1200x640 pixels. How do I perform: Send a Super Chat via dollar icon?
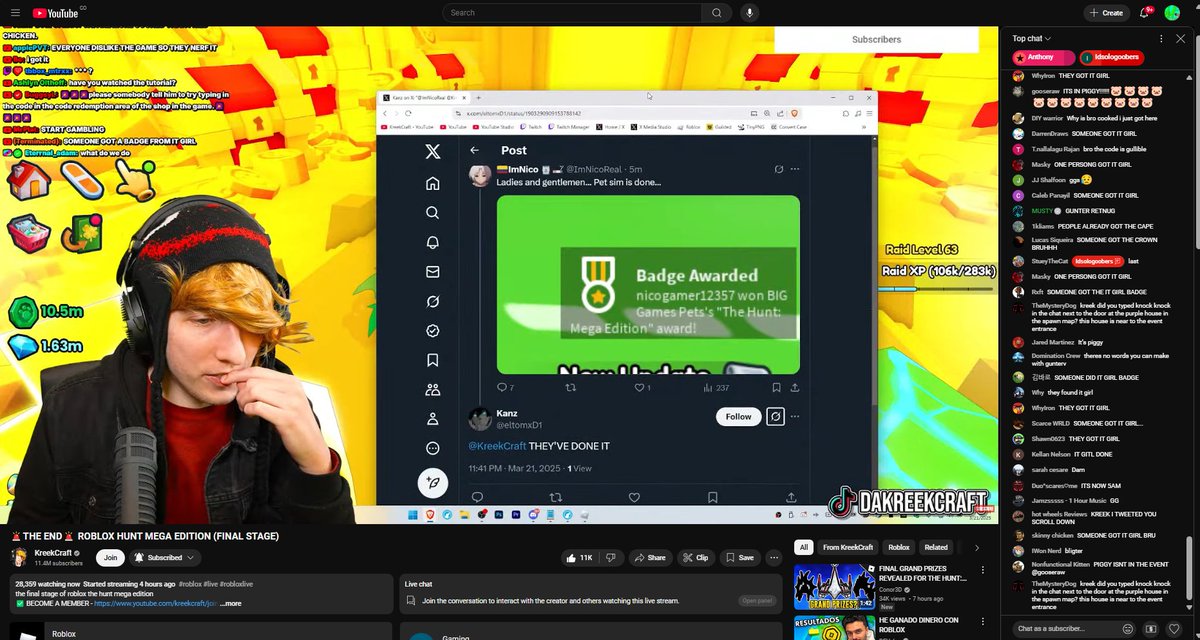click(x=1151, y=629)
